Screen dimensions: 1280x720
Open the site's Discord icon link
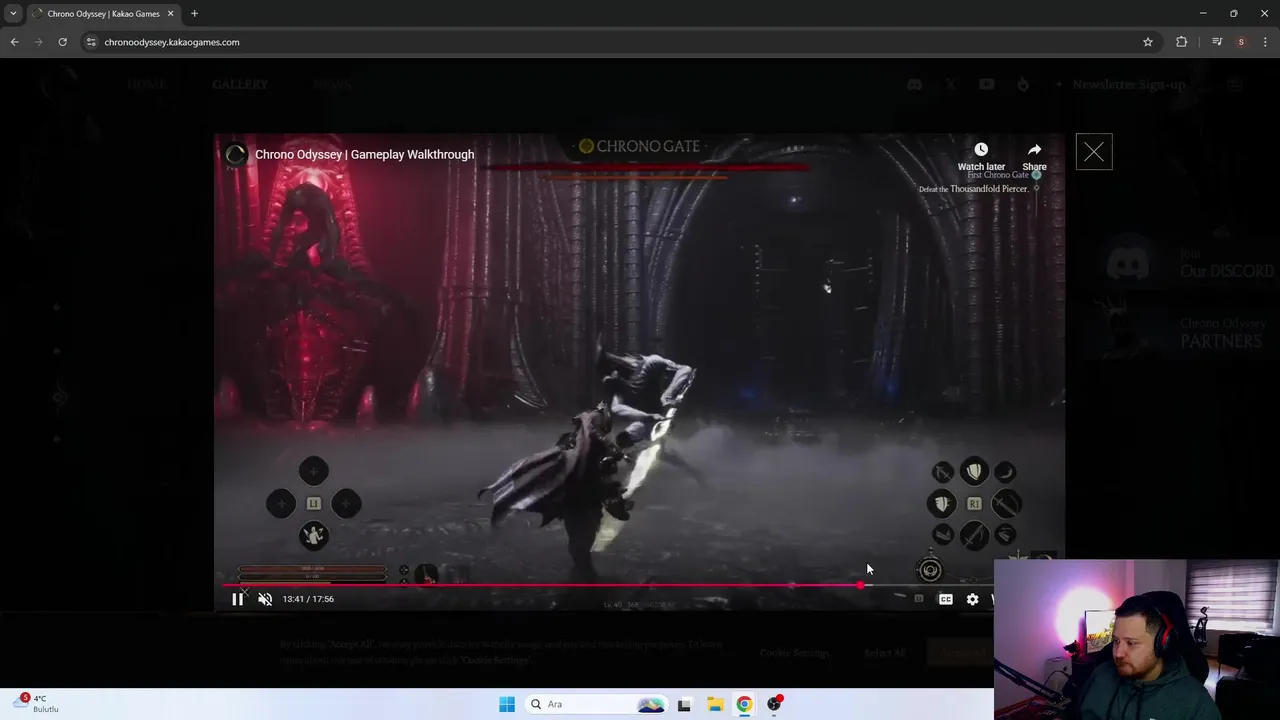[x=914, y=84]
